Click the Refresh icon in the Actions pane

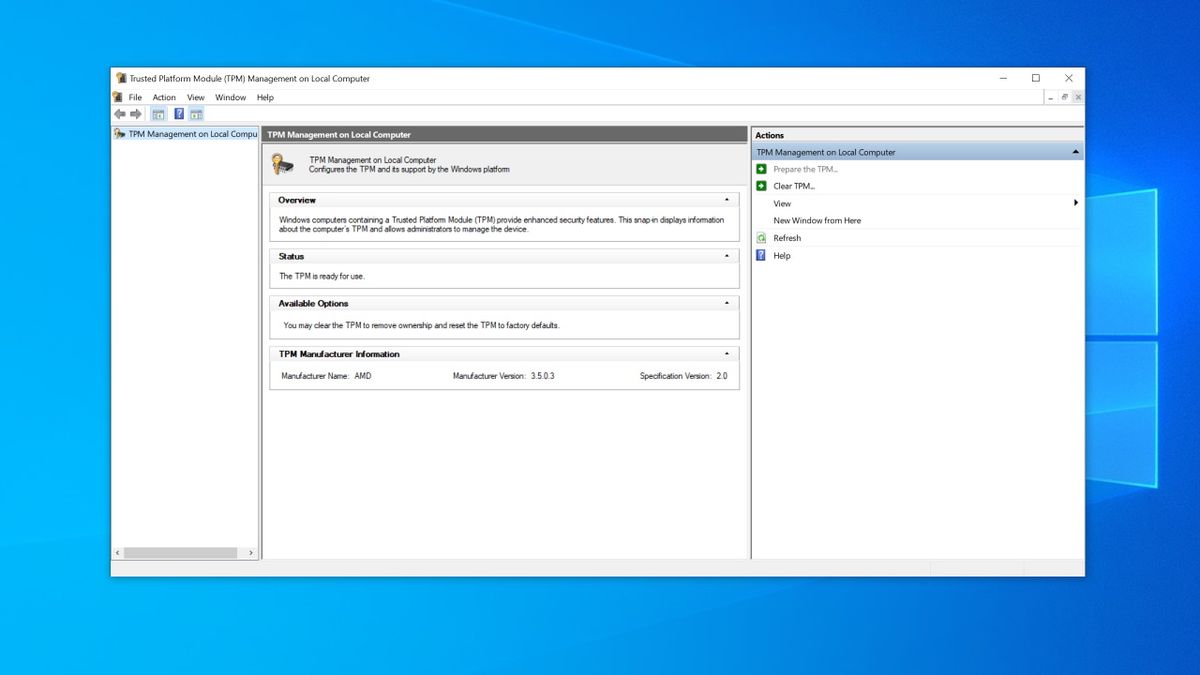coord(761,237)
